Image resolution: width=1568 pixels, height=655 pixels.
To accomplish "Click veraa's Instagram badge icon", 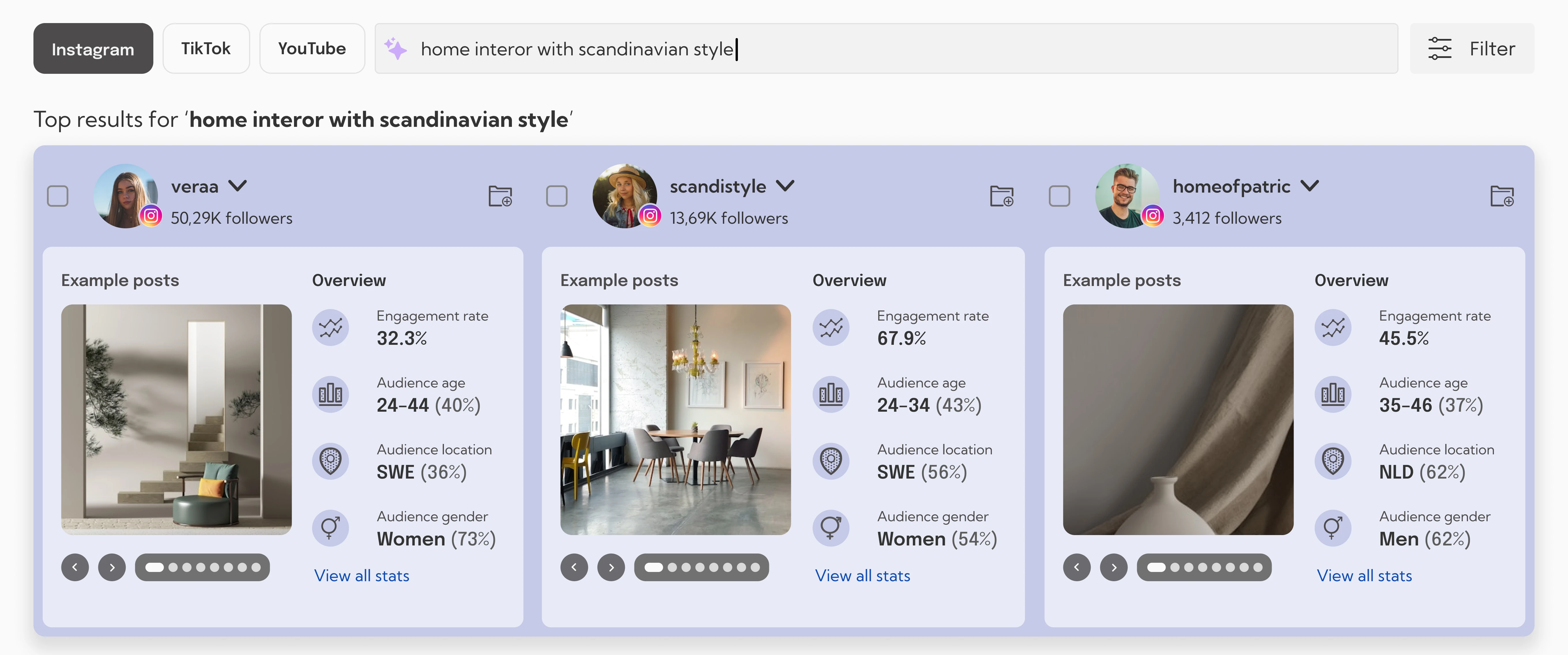I will [x=151, y=215].
